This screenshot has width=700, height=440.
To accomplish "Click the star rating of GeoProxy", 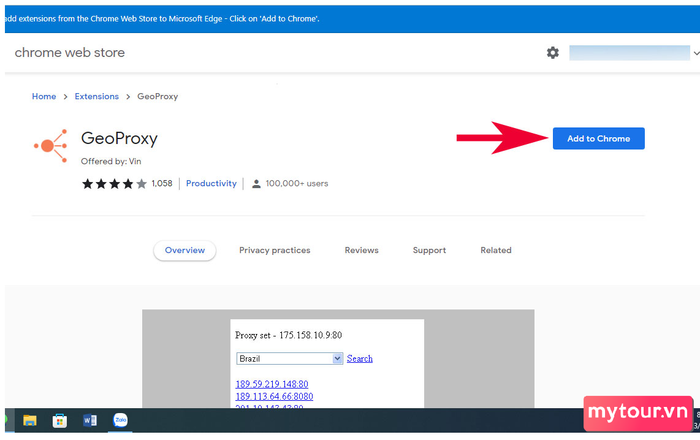I will (x=114, y=183).
